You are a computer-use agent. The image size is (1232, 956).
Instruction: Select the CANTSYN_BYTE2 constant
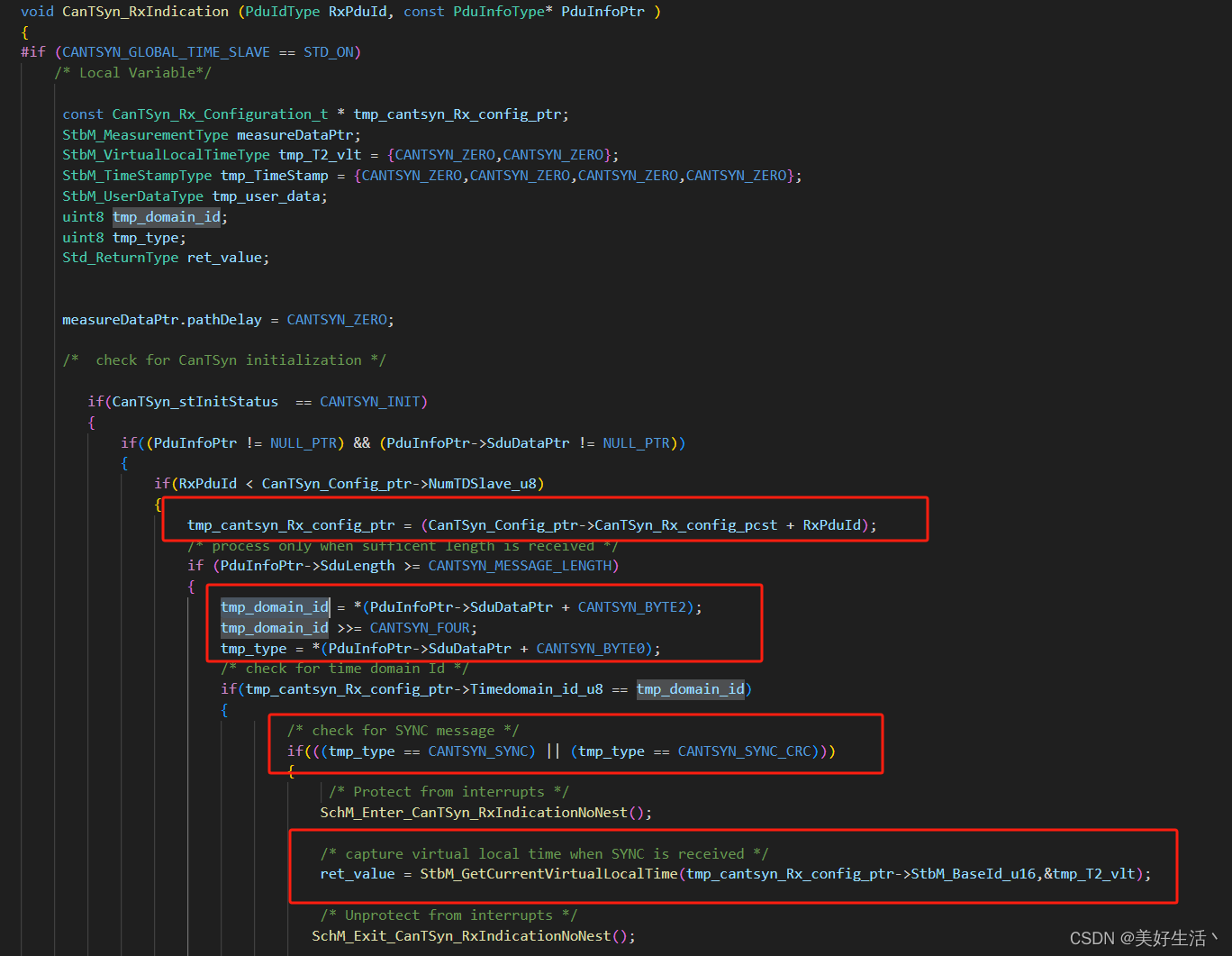[632, 606]
